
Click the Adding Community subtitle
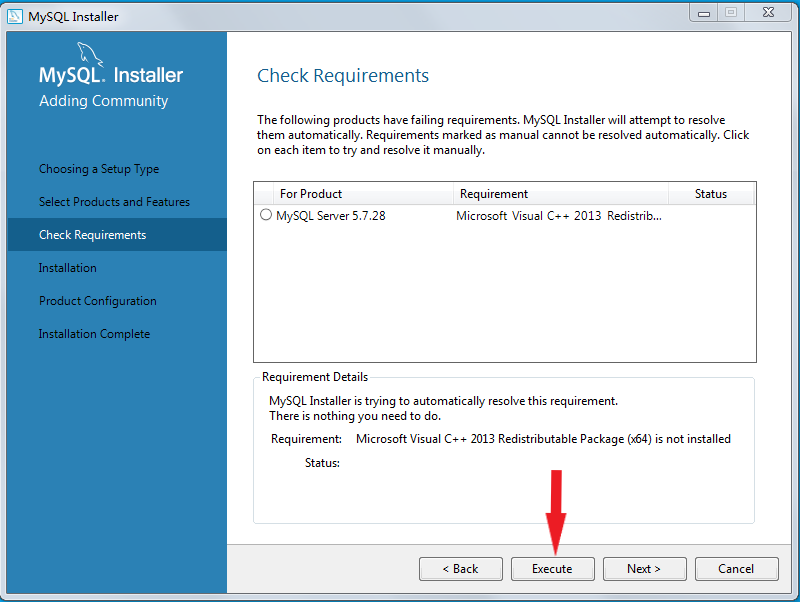(x=104, y=101)
